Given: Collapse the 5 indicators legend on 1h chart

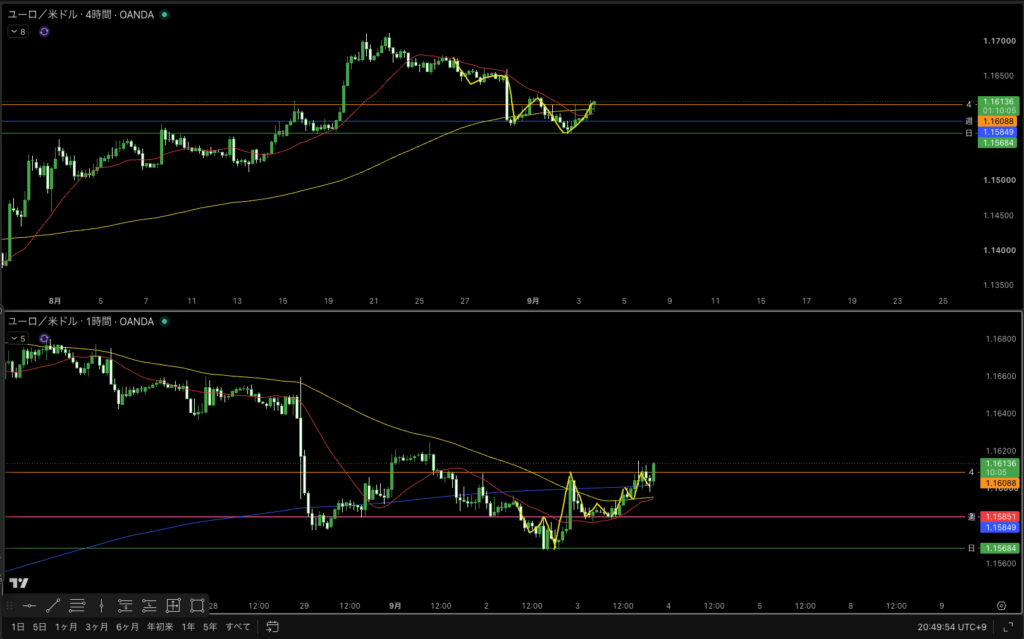Looking at the screenshot, I should click(18, 338).
